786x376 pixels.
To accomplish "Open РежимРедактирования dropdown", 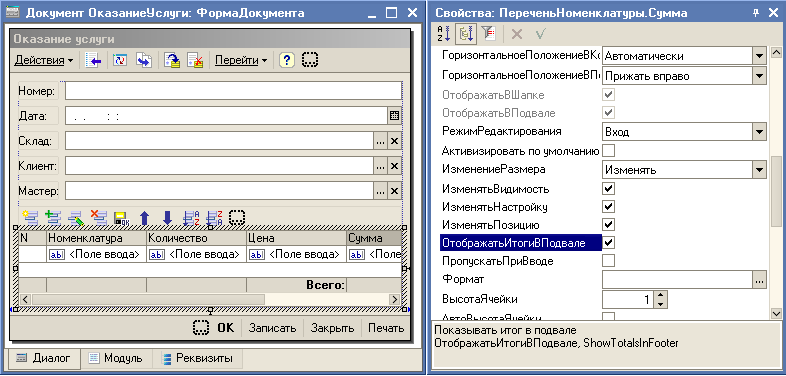I will tap(759, 132).
